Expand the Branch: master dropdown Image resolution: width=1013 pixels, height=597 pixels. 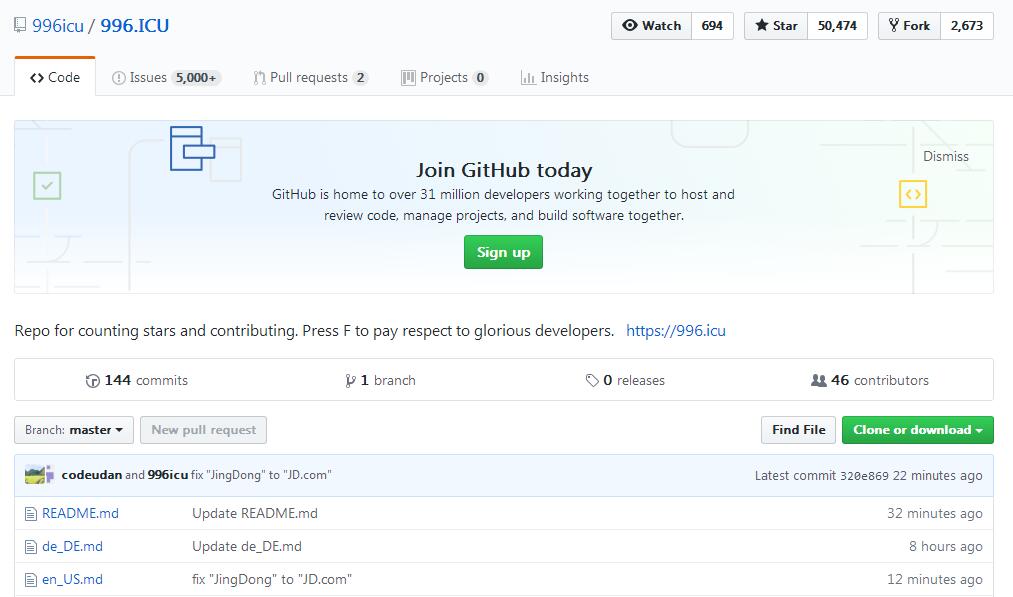tap(74, 430)
